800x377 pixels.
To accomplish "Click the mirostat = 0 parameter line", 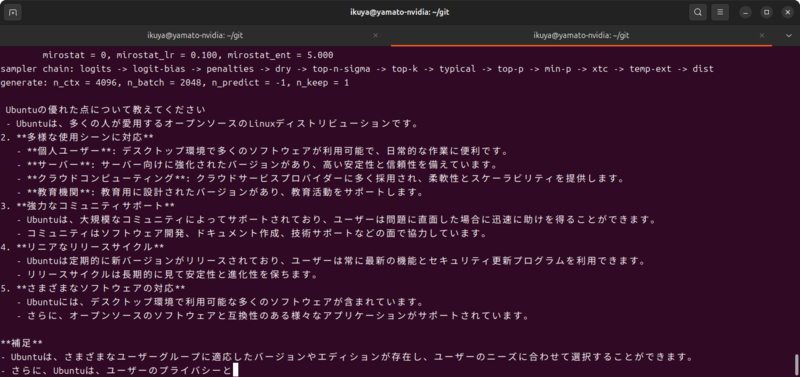I will [188, 55].
